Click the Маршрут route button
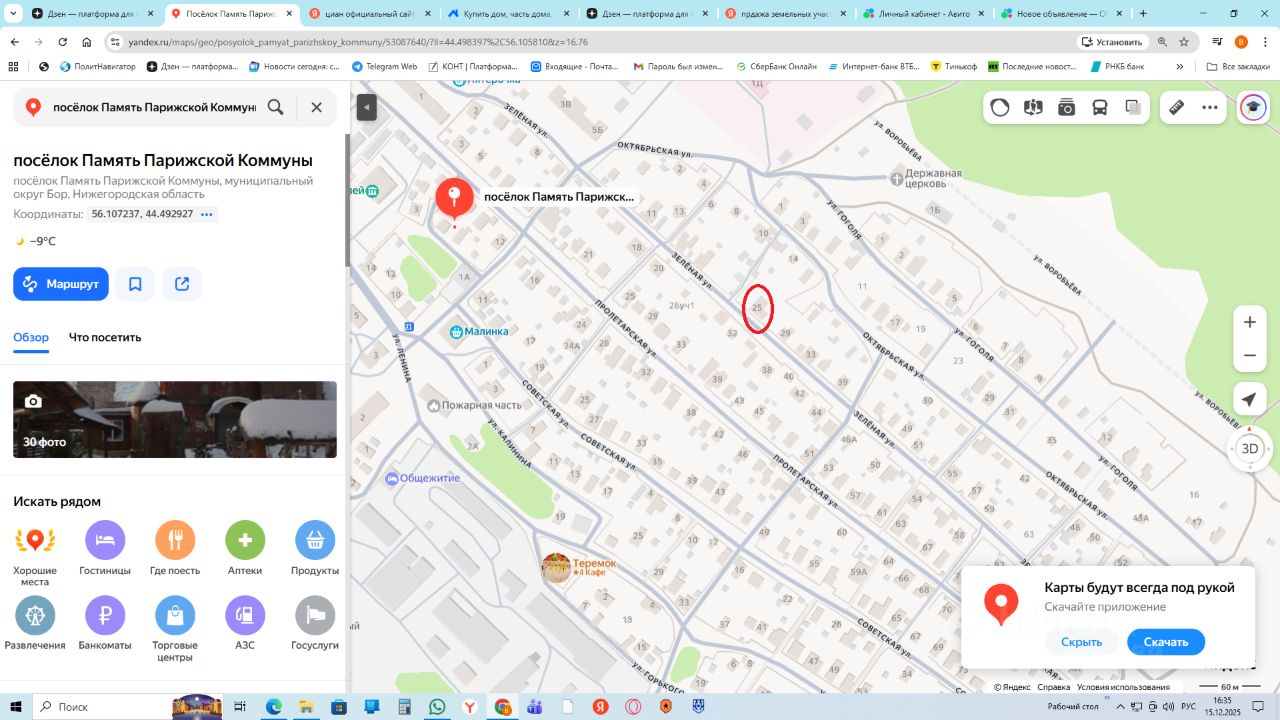This screenshot has width=1280, height=720. pos(61,284)
